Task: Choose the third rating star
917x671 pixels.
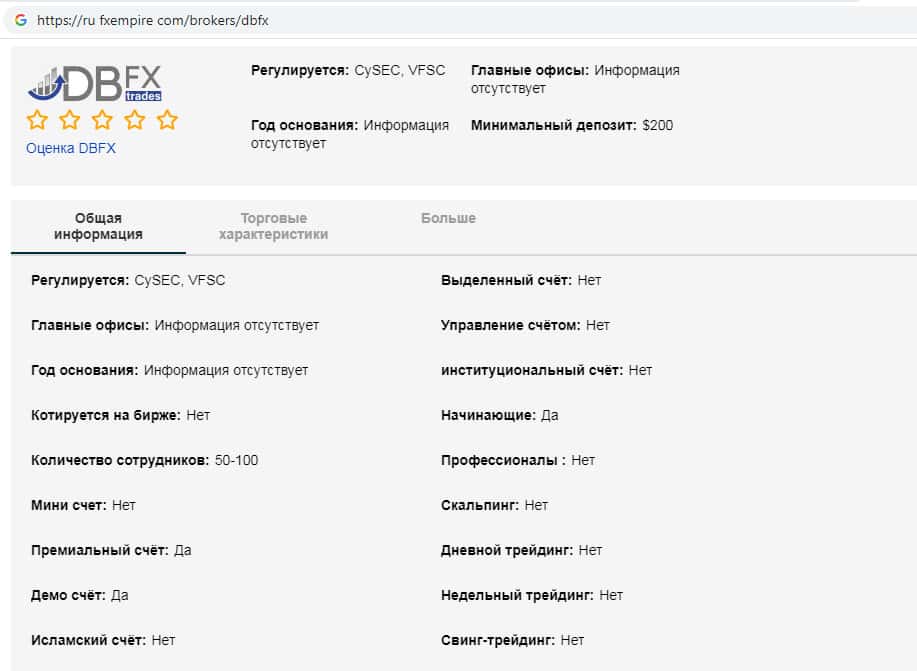Action: [x=103, y=121]
